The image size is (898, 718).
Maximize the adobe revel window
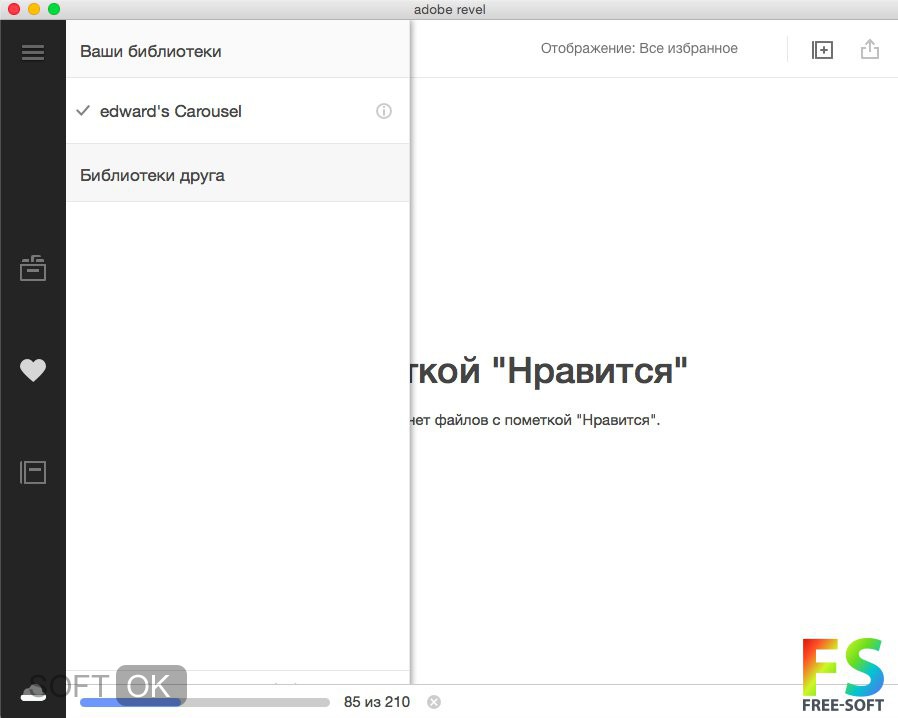54,9
